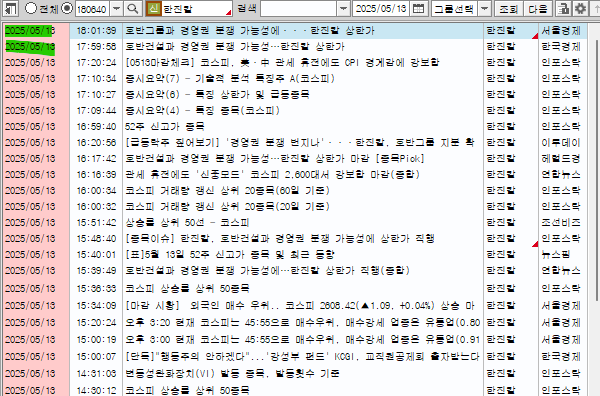The width and height of the screenshot is (600, 396).
Task: Expand the 검색 keyword dropdown arrow
Action: 344,8
